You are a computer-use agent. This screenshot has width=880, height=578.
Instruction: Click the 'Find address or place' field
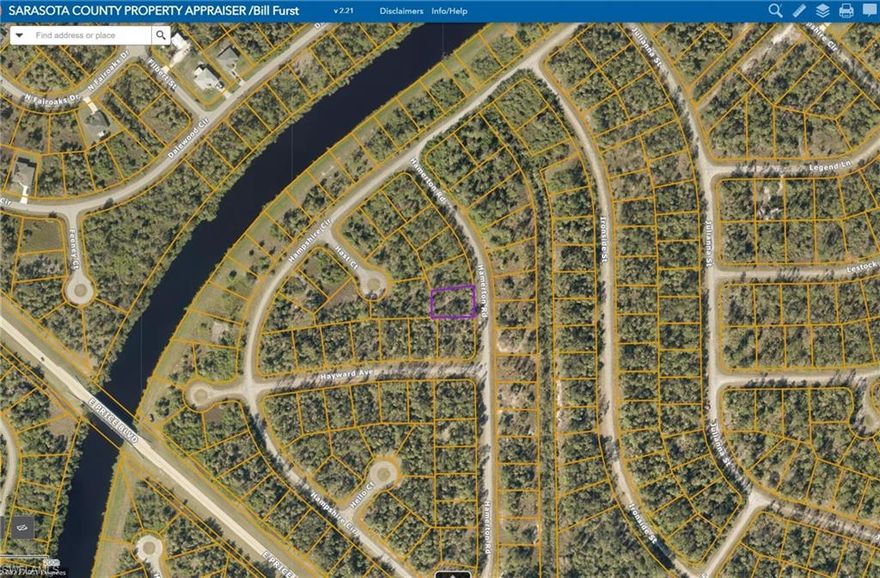tap(90, 35)
